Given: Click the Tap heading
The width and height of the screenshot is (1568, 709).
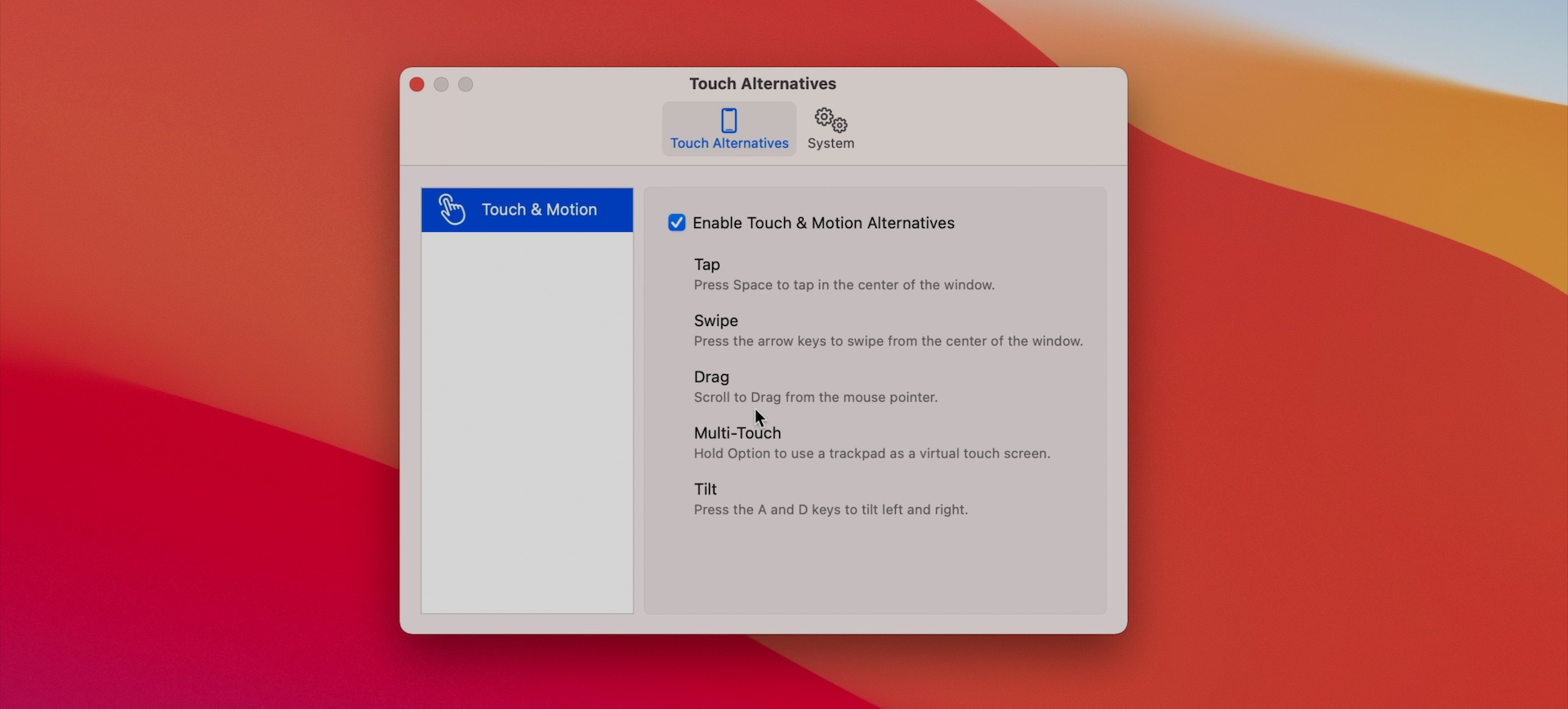Looking at the screenshot, I should (x=706, y=265).
